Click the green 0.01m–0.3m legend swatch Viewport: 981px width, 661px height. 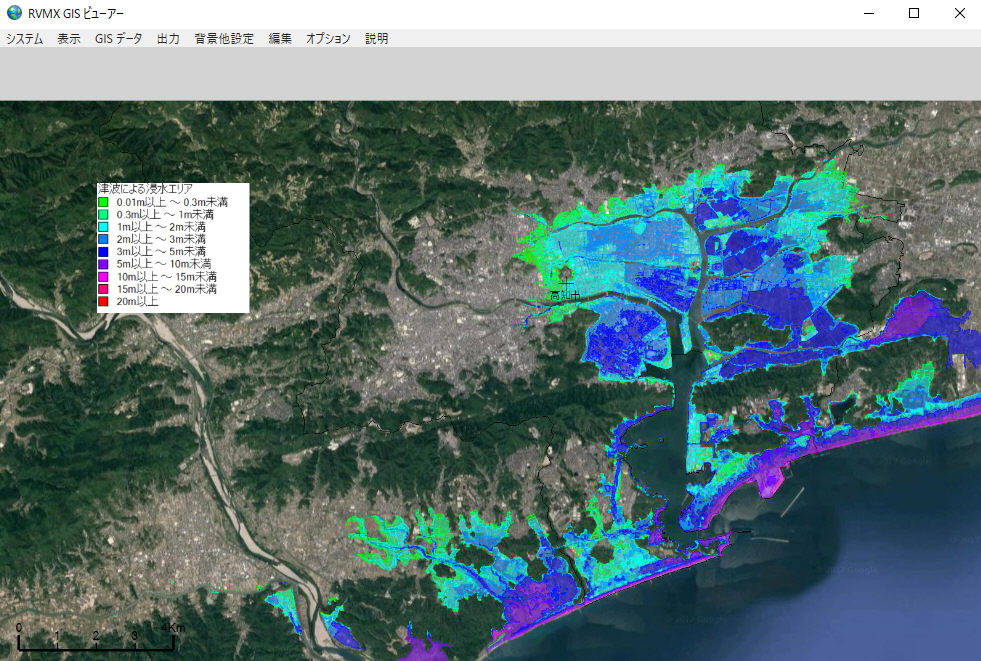click(x=103, y=203)
